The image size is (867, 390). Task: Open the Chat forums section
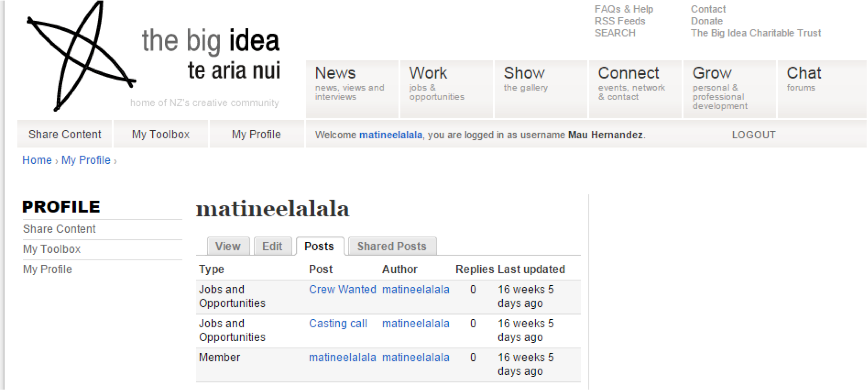(x=822, y=89)
